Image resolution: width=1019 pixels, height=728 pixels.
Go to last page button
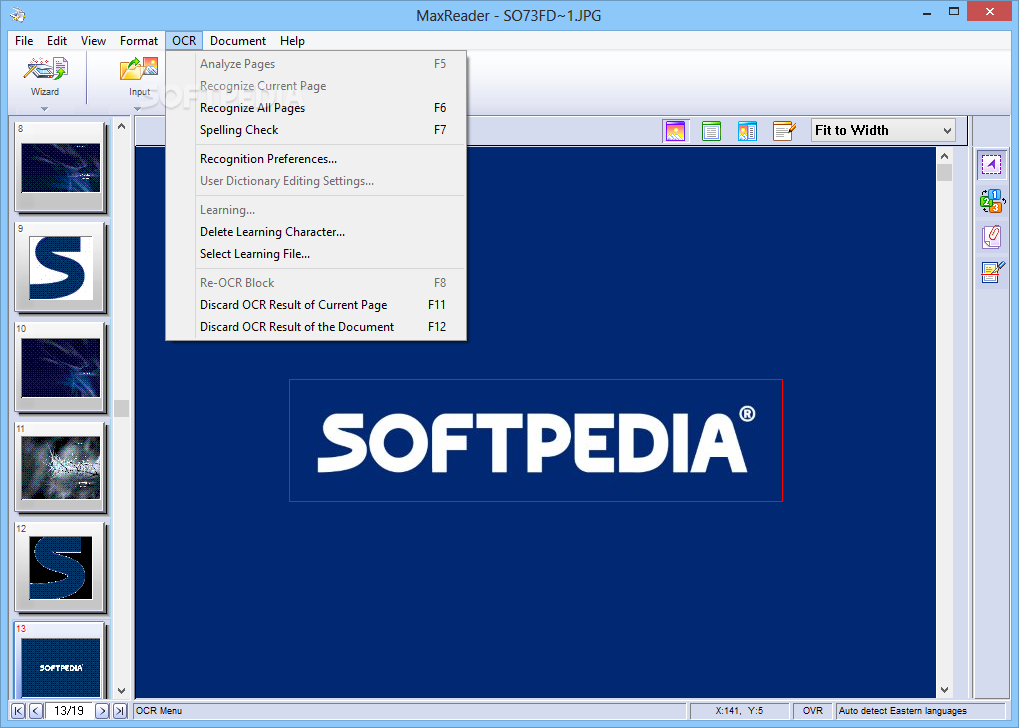click(120, 711)
